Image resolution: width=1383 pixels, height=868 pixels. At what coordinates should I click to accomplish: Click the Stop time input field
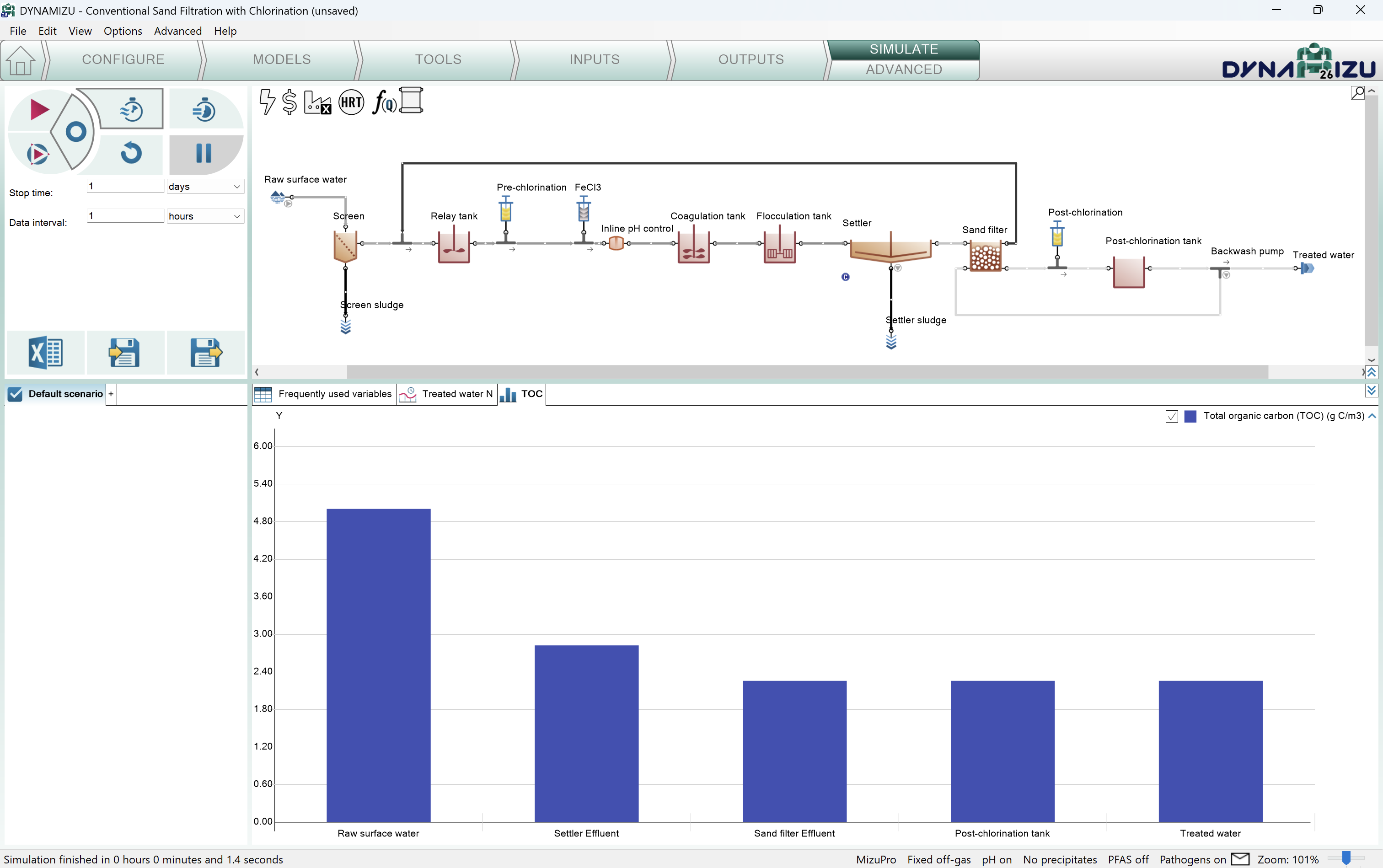pos(125,186)
